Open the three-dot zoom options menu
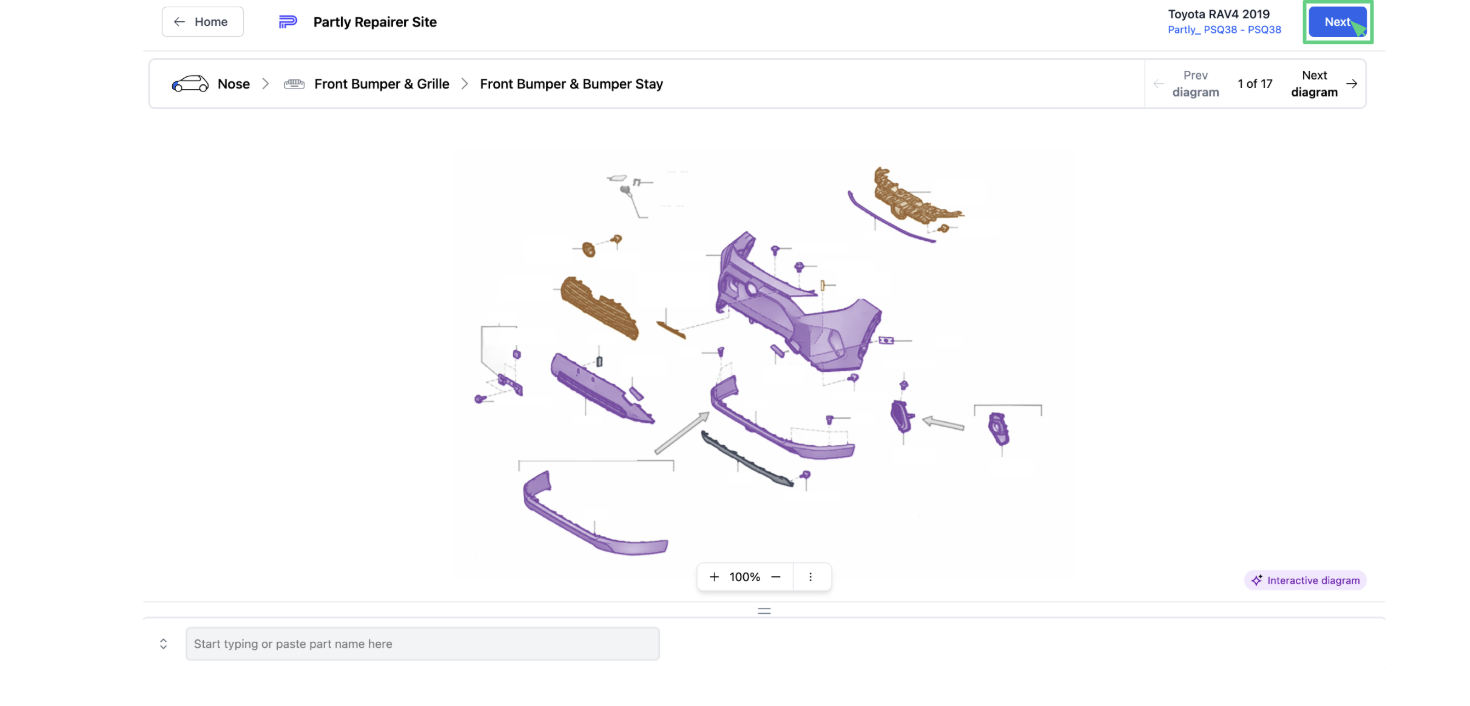The width and height of the screenshot is (1470, 706). (x=811, y=577)
